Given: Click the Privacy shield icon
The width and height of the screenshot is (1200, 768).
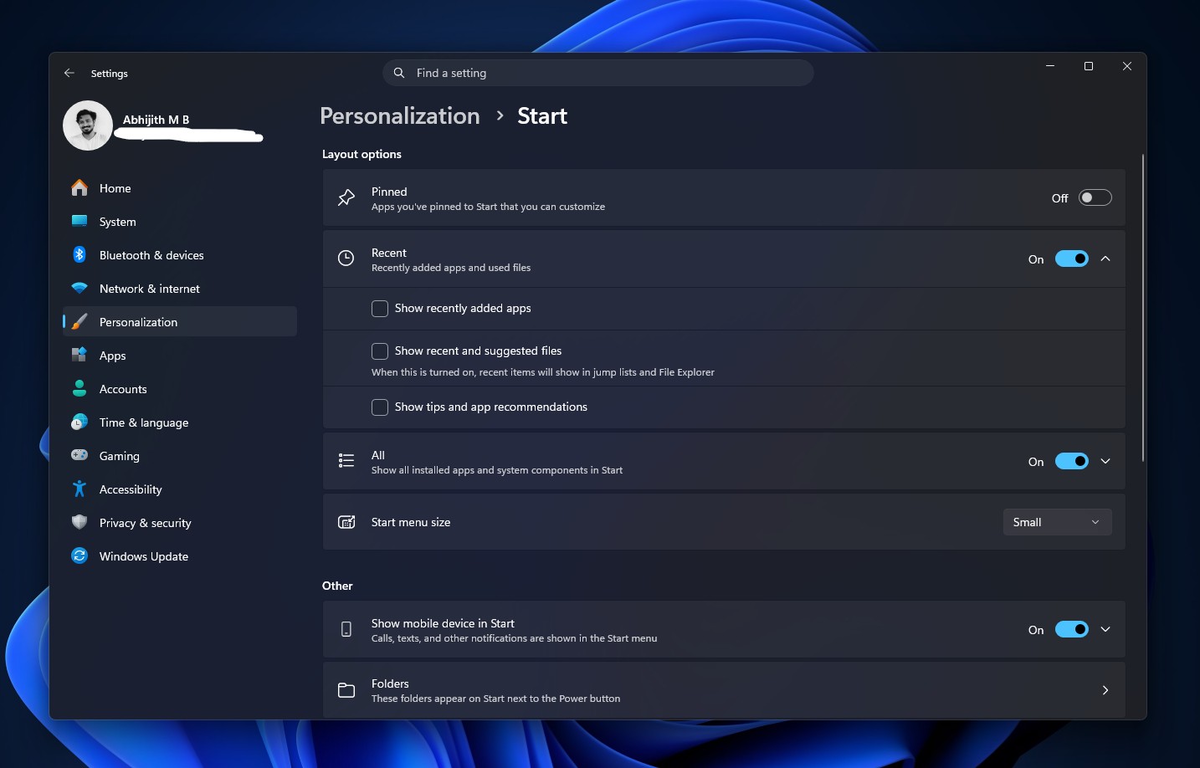Looking at the screenshot, I should (x=79, y=523).
